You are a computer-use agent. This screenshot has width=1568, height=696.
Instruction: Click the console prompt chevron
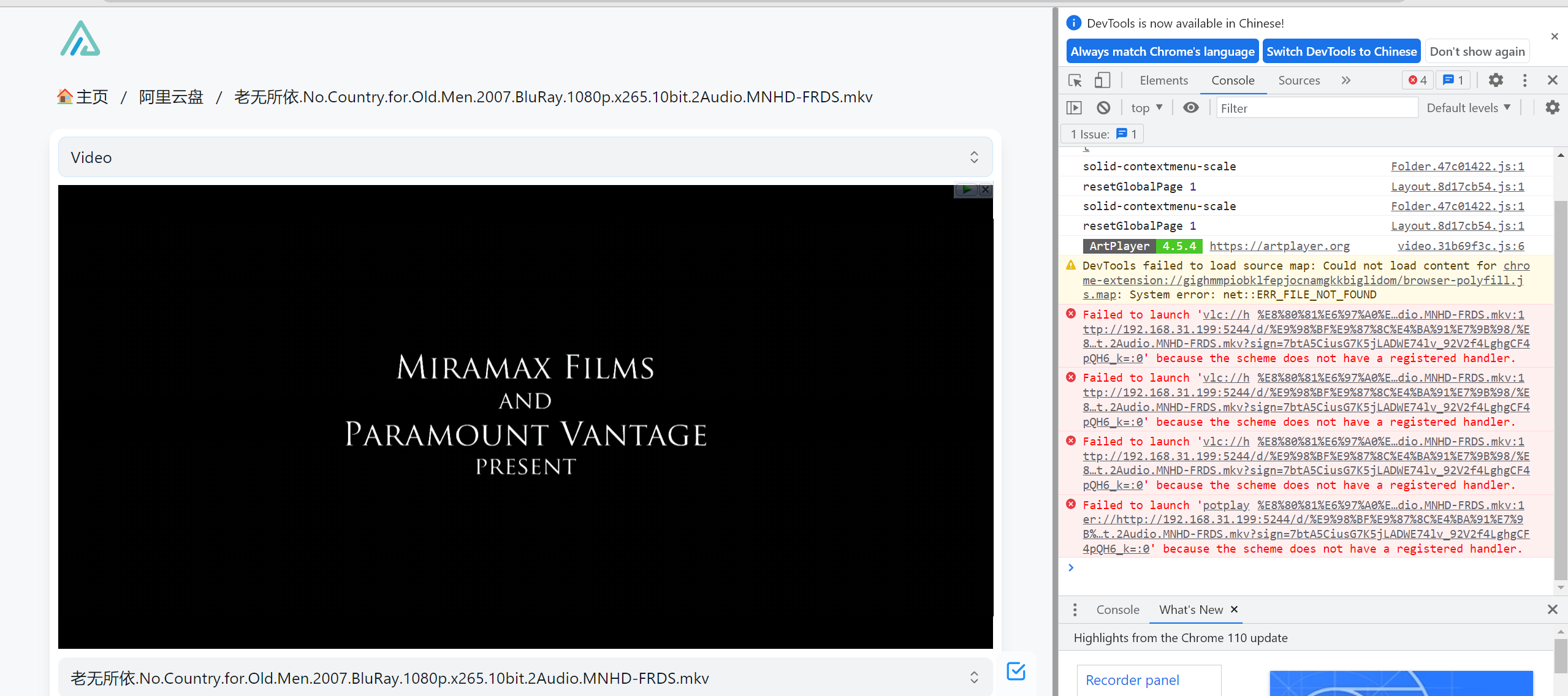1071,567
